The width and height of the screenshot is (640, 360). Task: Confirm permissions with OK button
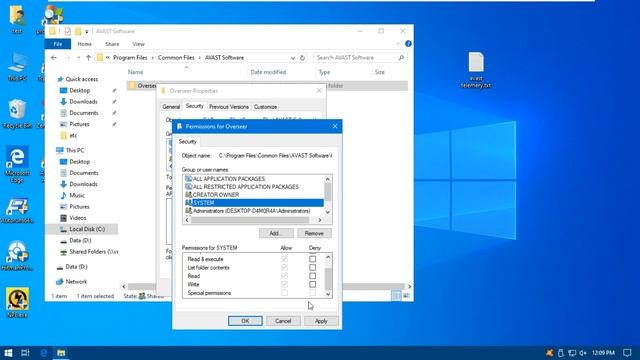[x=245, y=321]
